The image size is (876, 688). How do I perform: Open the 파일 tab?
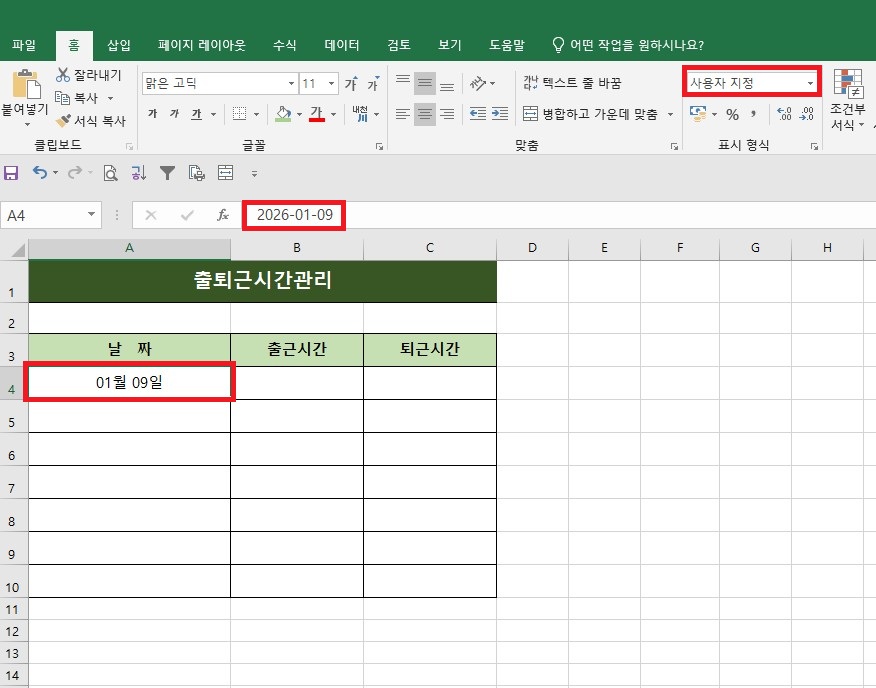[x=24, y=45]
